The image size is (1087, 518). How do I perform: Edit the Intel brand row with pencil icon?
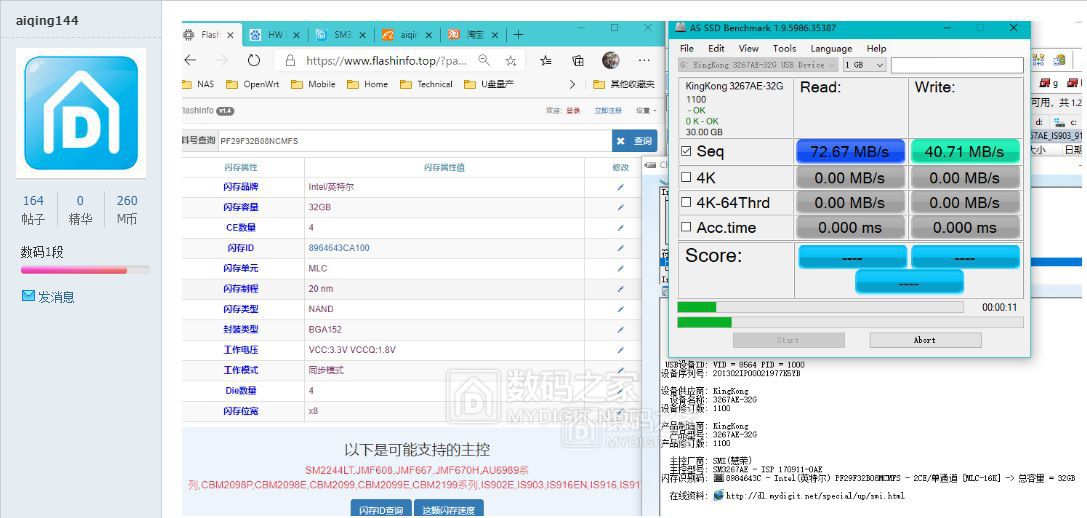coord(620,187)
